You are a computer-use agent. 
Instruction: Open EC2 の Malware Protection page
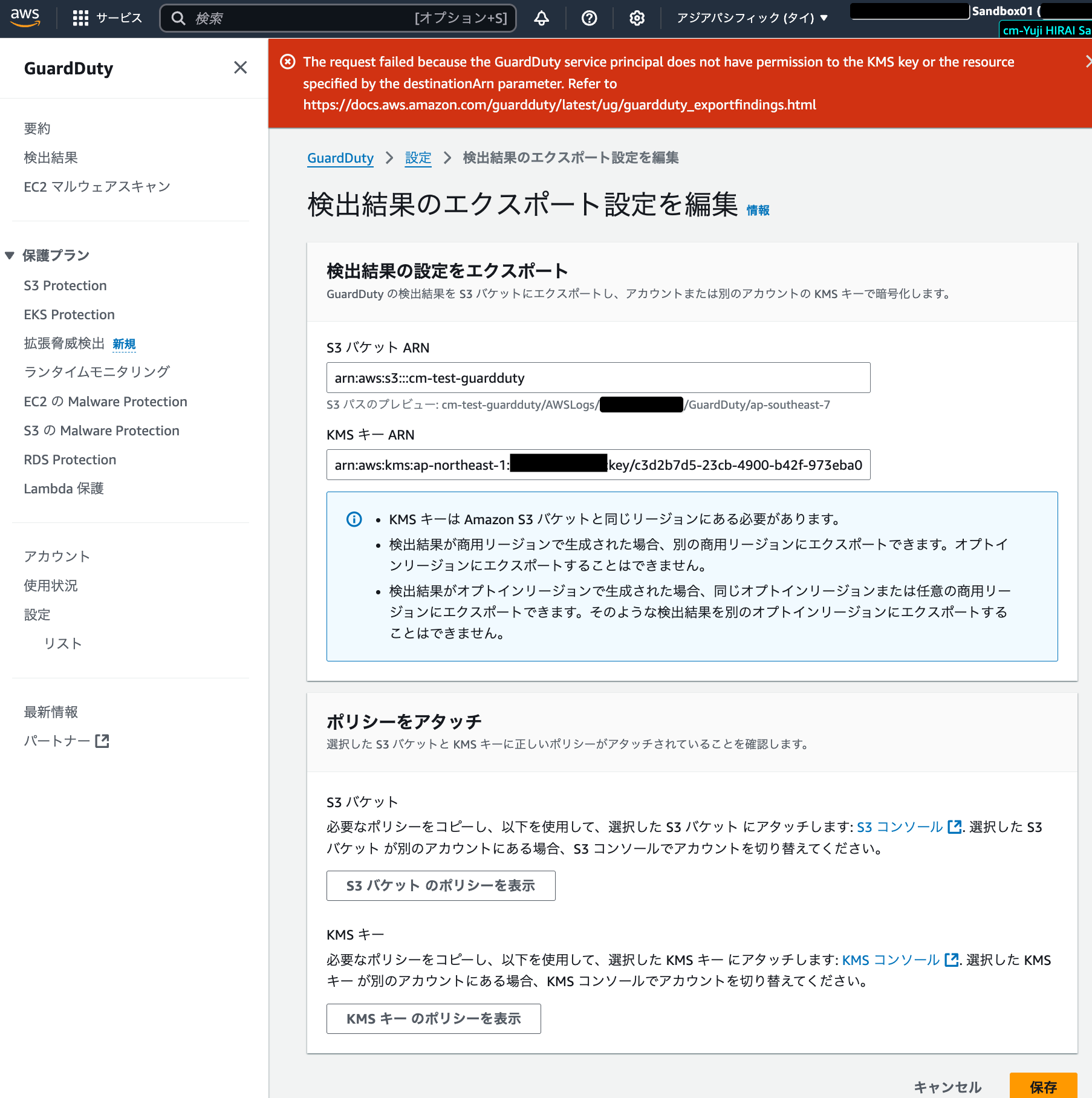[x=105, y=401]
